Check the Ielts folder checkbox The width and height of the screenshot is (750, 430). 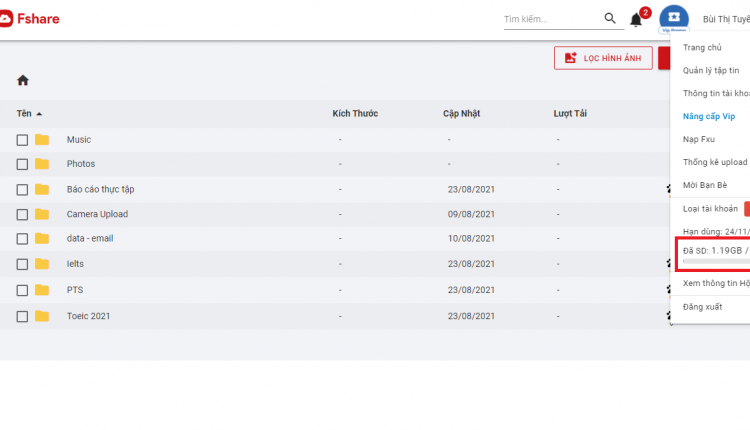tap(22, 265)
